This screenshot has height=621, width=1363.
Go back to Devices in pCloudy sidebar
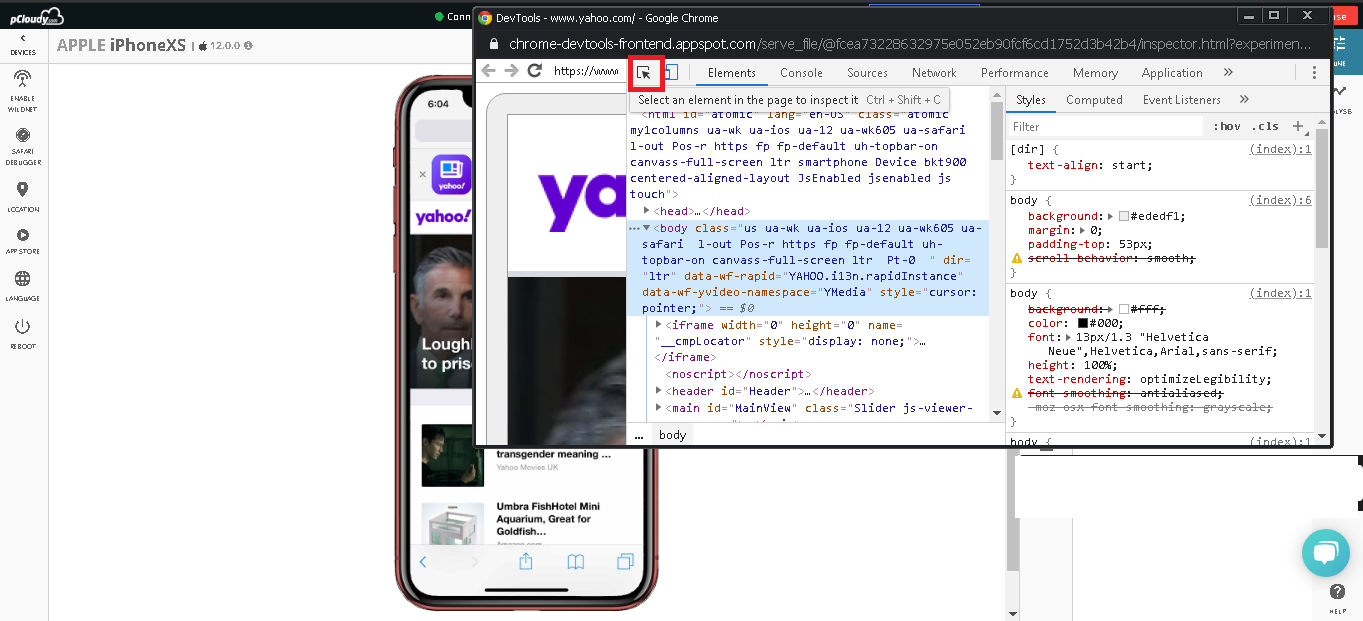click(x=22, y=44)
